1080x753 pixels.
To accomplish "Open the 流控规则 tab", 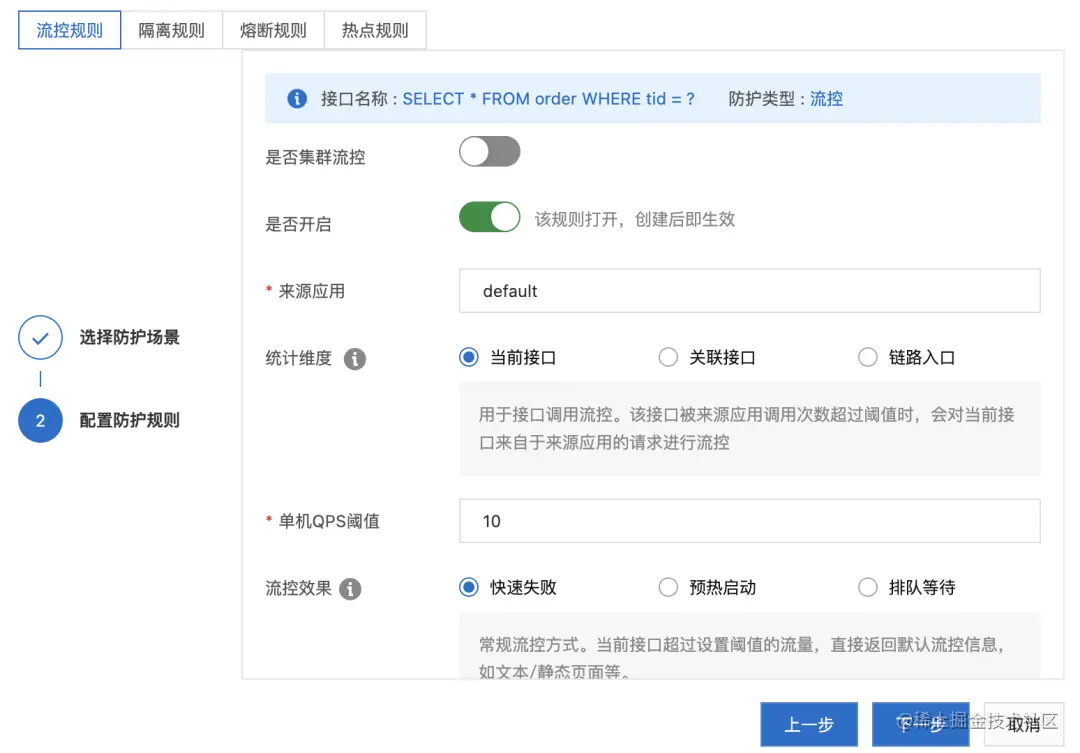I will [x=70, y=30].
